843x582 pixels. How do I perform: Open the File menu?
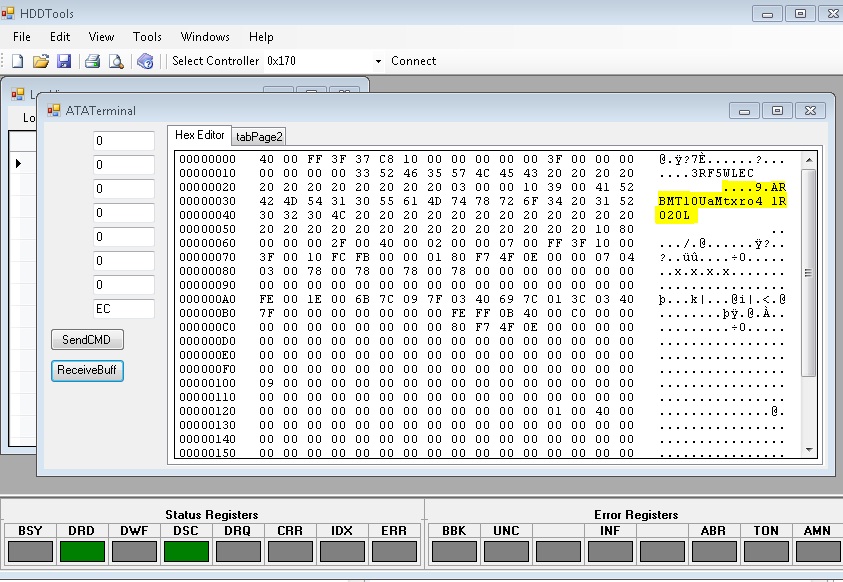click(22, 37)
